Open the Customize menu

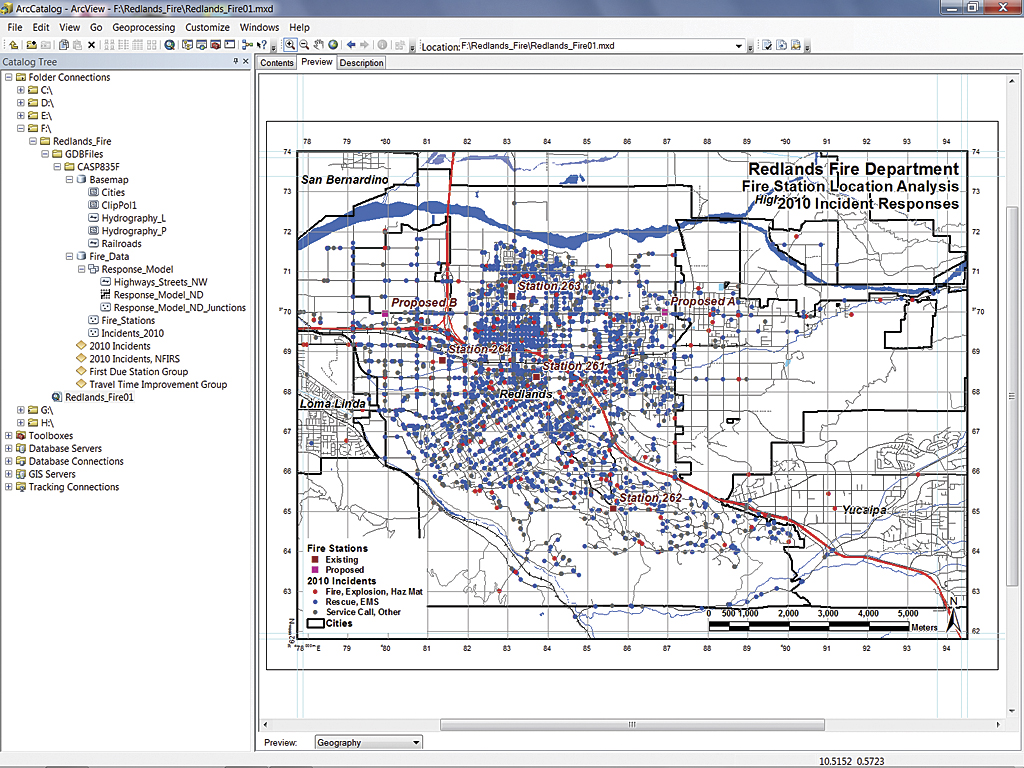point(207,27)
